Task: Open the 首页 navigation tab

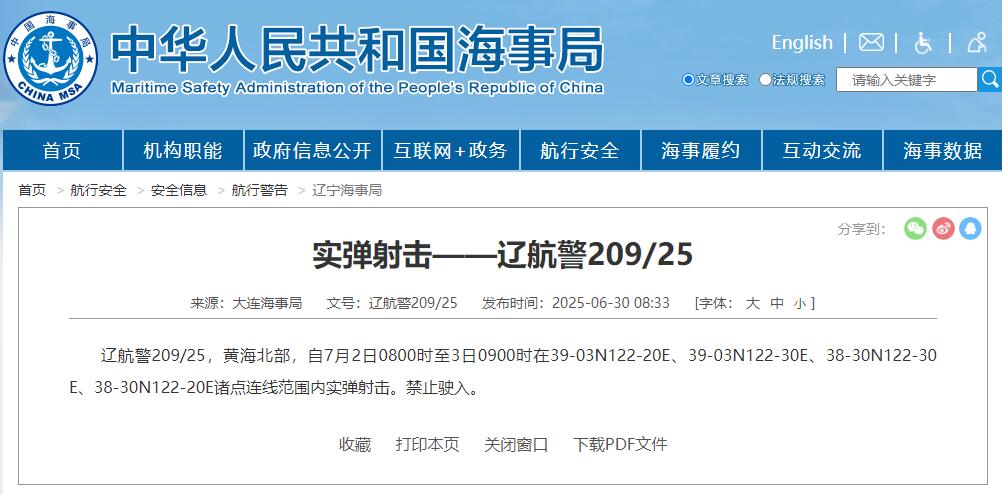Action: click(62, 150)
